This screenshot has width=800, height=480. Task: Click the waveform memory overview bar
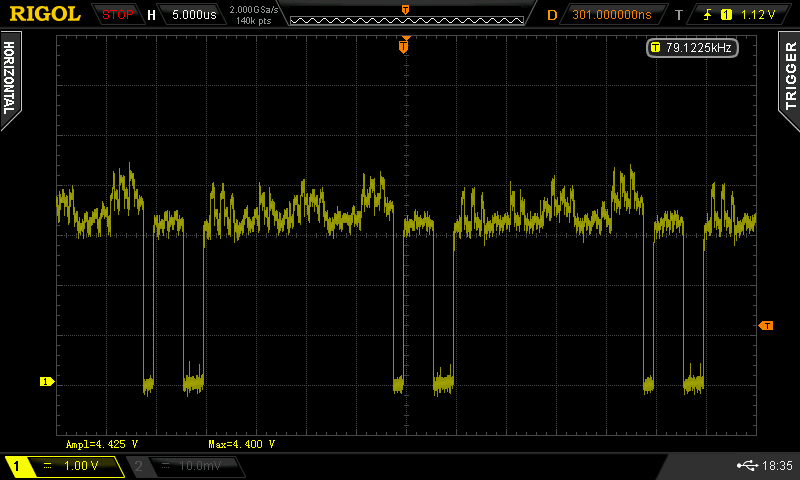click(x=404, y=15)
